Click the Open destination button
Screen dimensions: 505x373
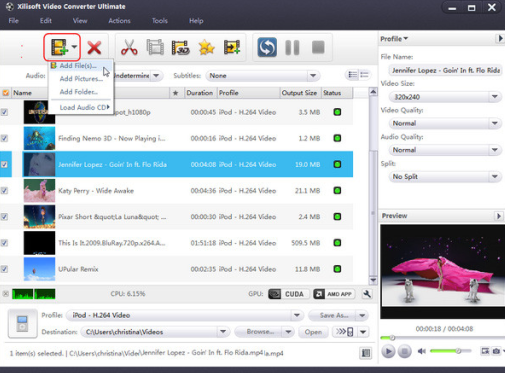click(x=313, y=332)
